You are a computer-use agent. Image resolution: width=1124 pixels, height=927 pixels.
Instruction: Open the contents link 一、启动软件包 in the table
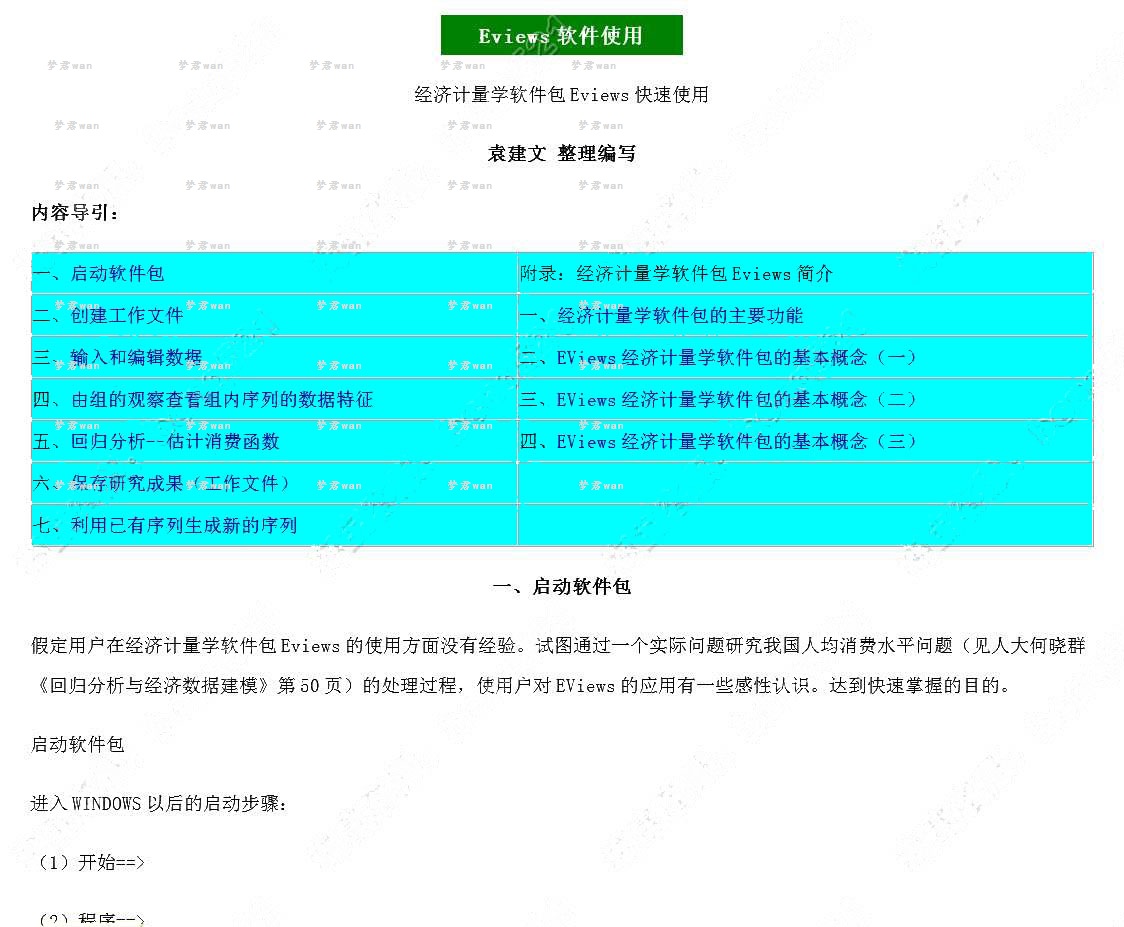click(x=98, y=273)
